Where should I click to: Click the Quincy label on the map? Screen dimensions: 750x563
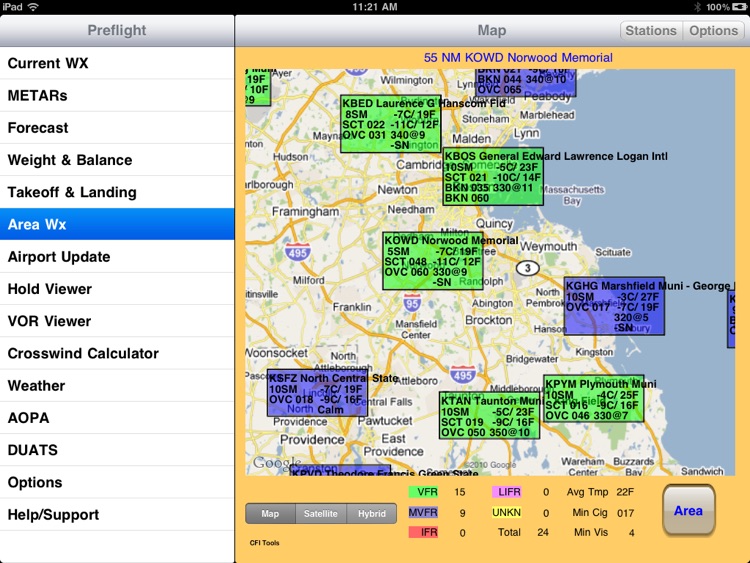[x=494, y=223]
